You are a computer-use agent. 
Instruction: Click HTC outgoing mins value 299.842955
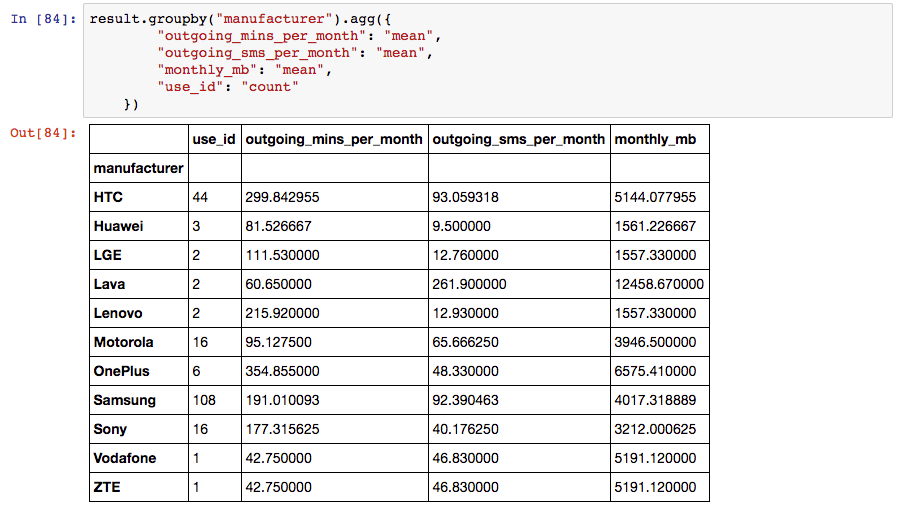pyautogui.click(x=282, y=197)
